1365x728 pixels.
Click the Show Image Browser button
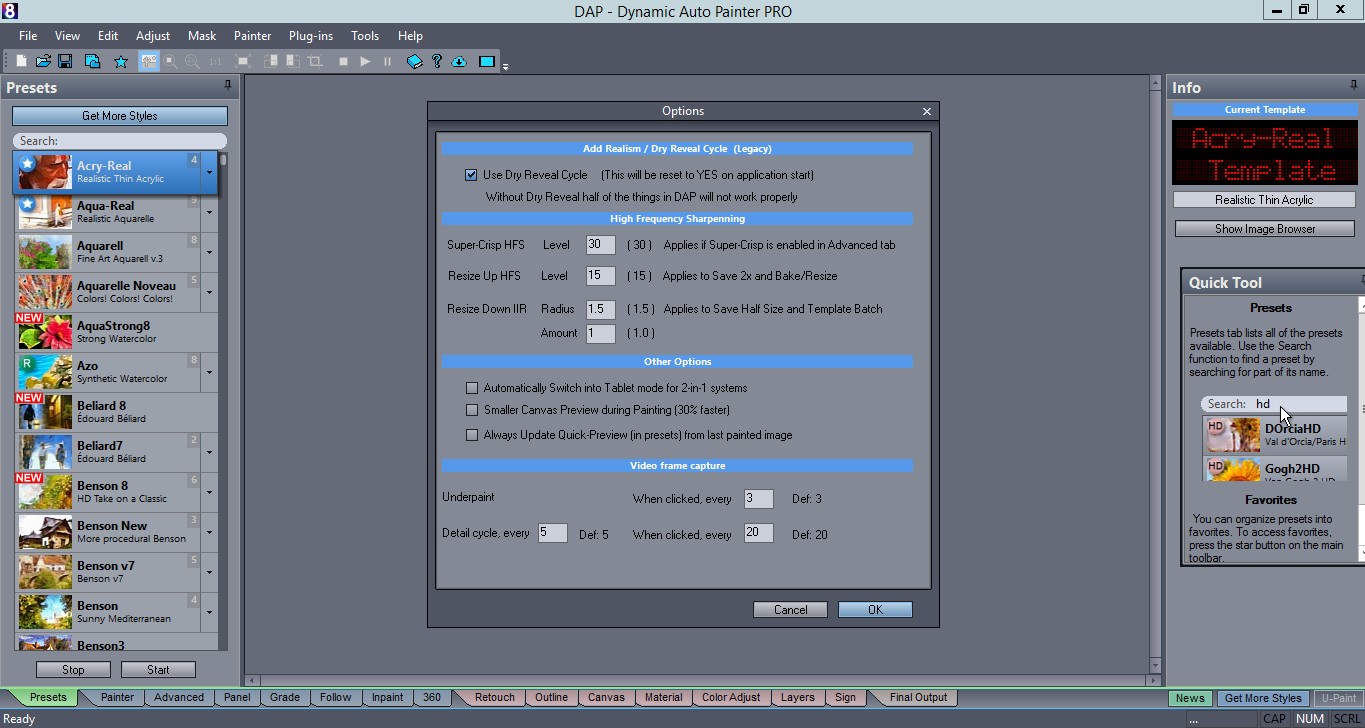[1264, 229]
